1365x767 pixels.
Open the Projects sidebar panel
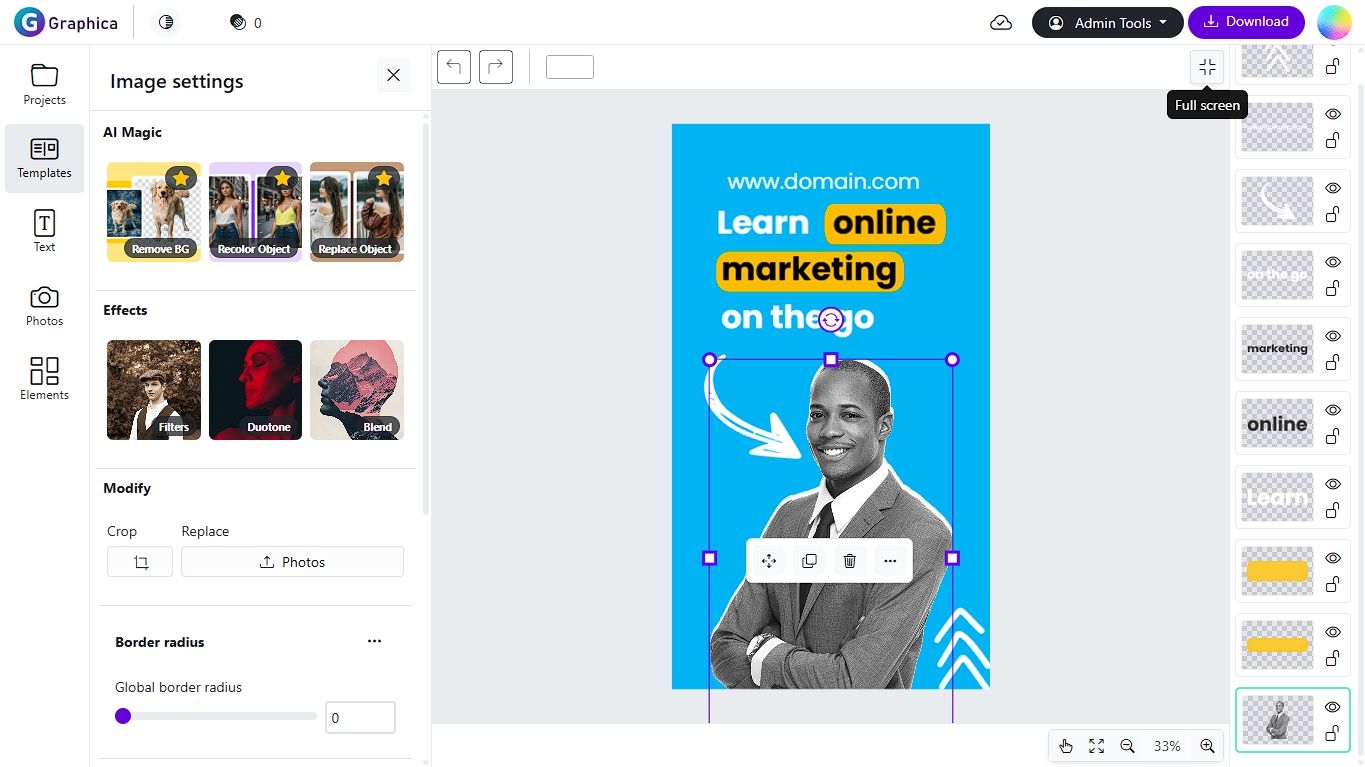(x=45, y=84)
